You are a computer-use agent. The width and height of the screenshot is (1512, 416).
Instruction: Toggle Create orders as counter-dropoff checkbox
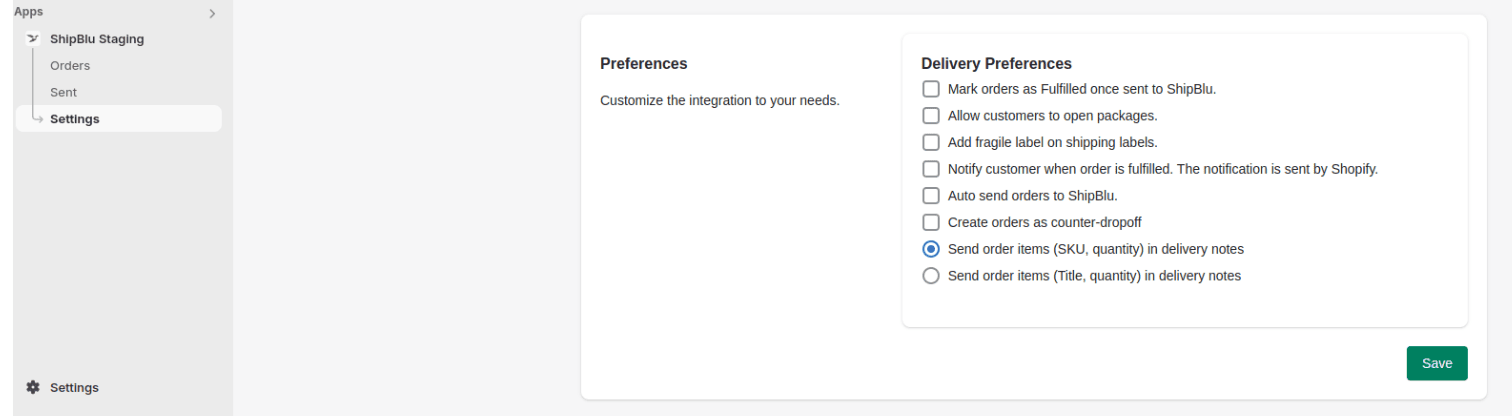(931, 222)
